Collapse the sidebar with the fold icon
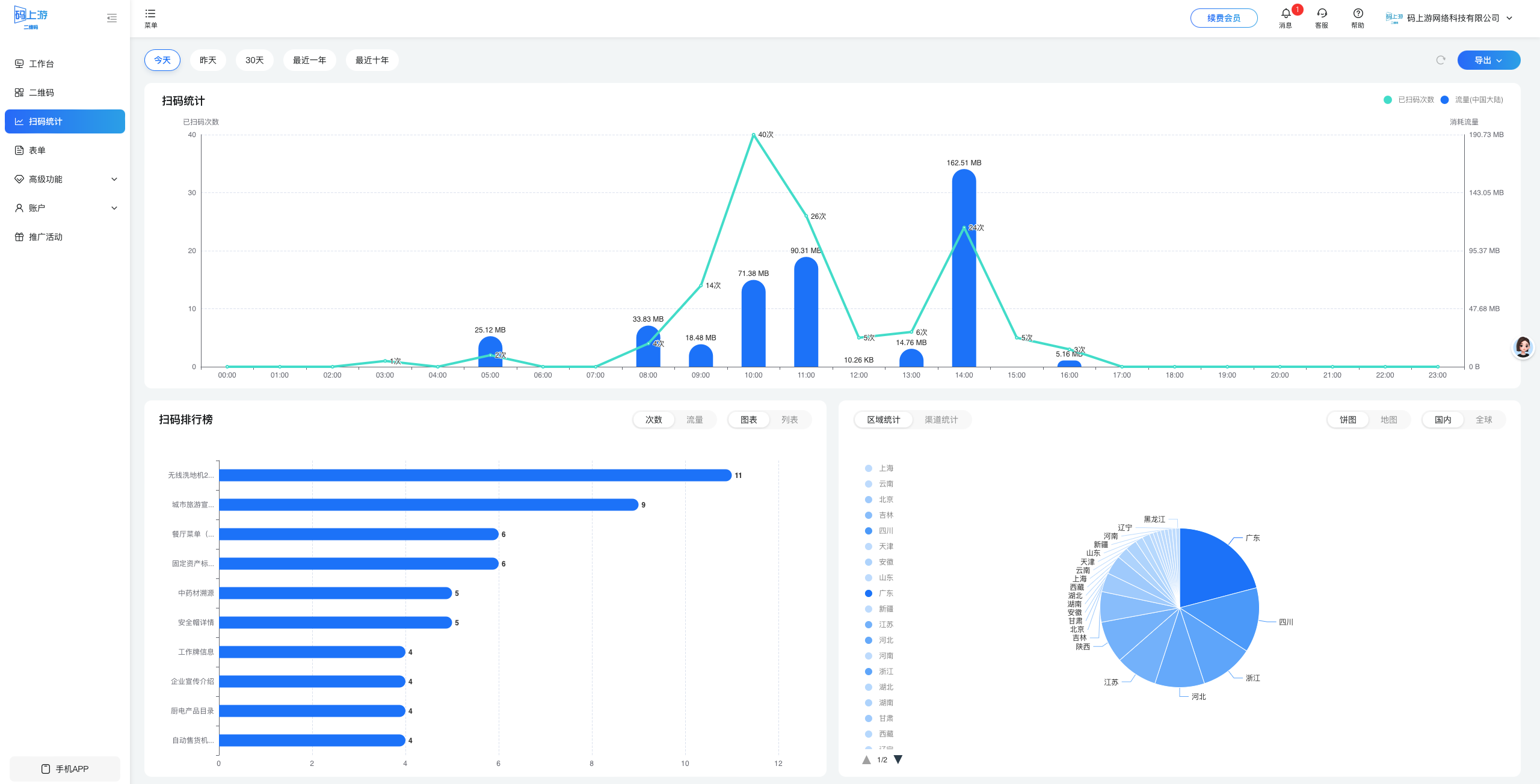This screenshot has height=784, width=1540. click(x=112, y=18)
